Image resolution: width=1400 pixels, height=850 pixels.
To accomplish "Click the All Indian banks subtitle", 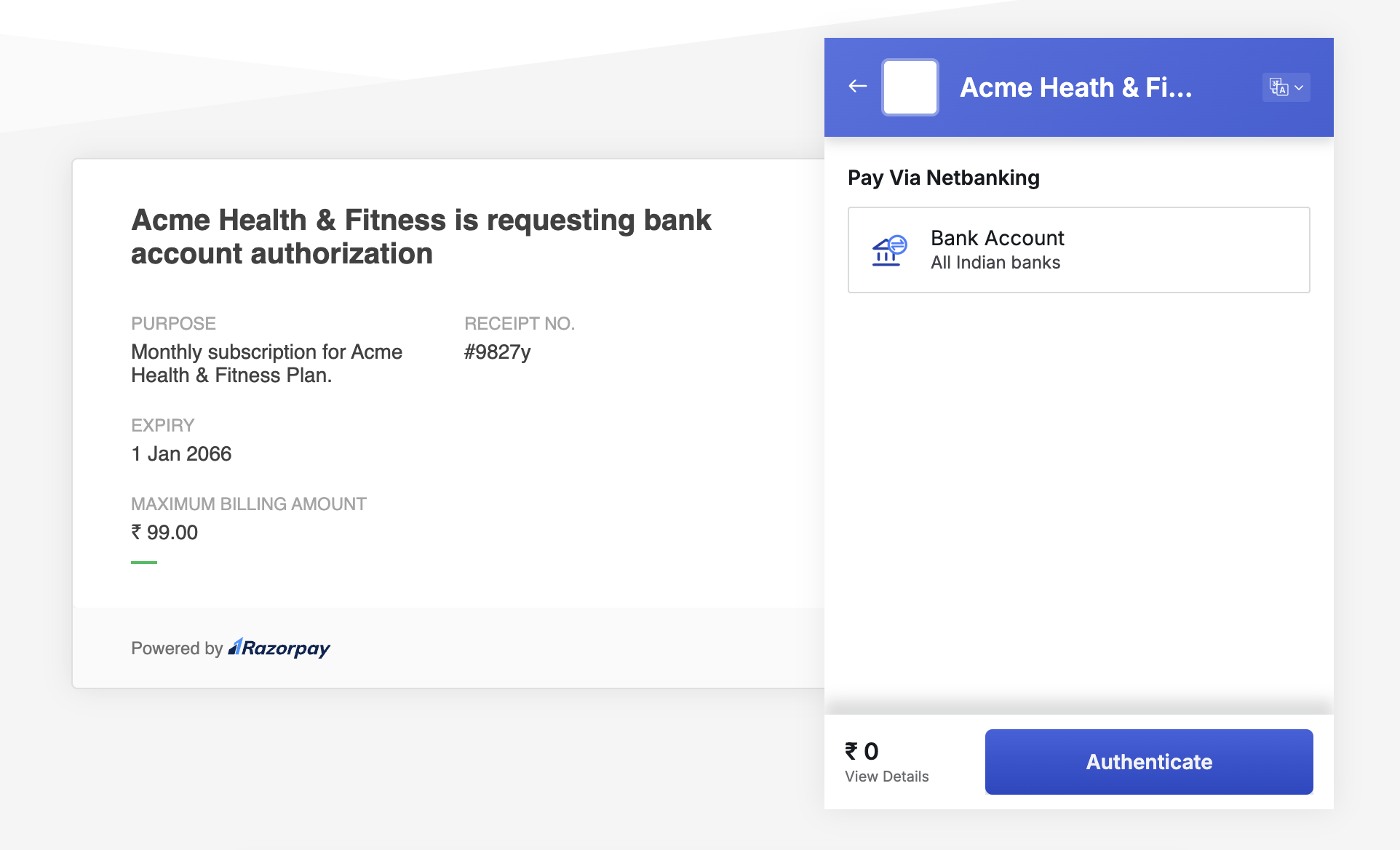I will pyautogui.click(x=995, y=262).
